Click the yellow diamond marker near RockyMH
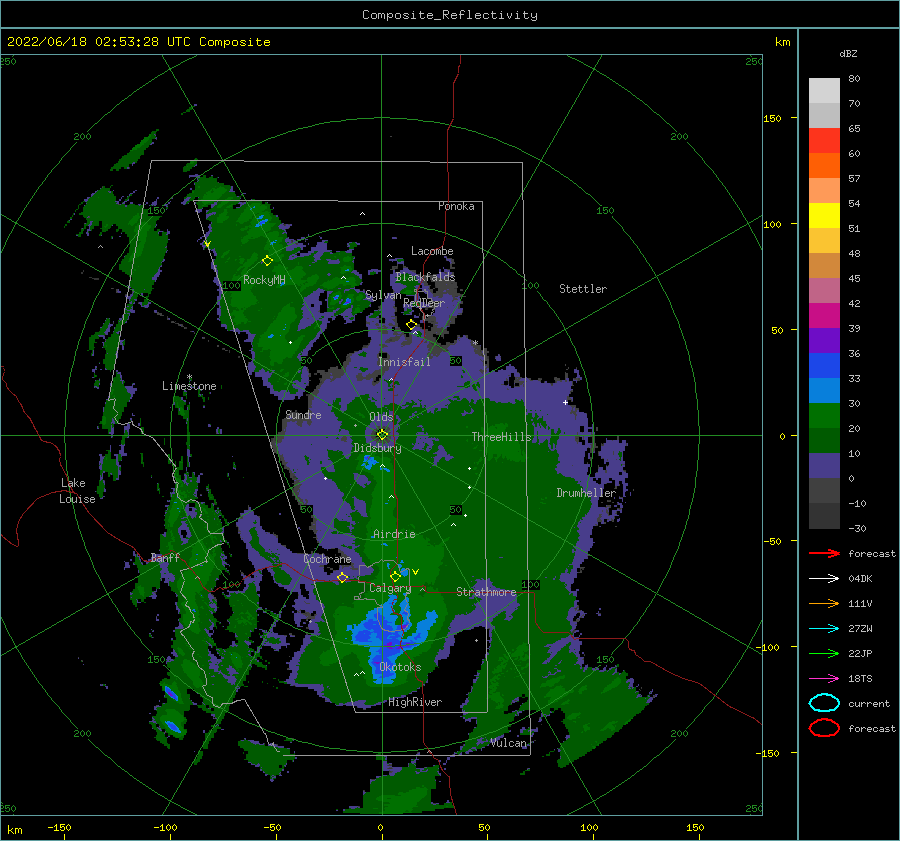The width and height of the screenshot is (900, 841). tap(267, 261)
